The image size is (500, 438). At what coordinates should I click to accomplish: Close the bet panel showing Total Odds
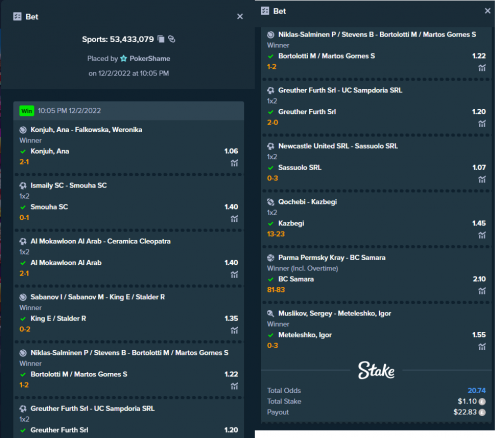coord(487,11)
